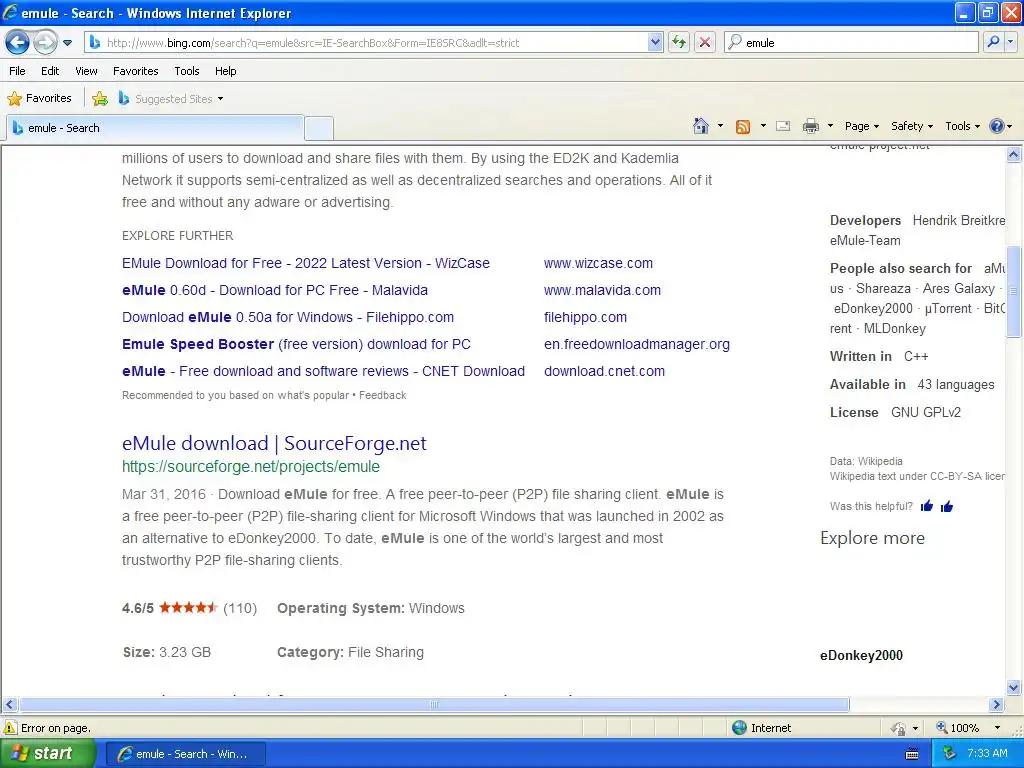Click MLDonkey in People also search for
Screen dimensions: 1024x768
(x=895, y=328)
